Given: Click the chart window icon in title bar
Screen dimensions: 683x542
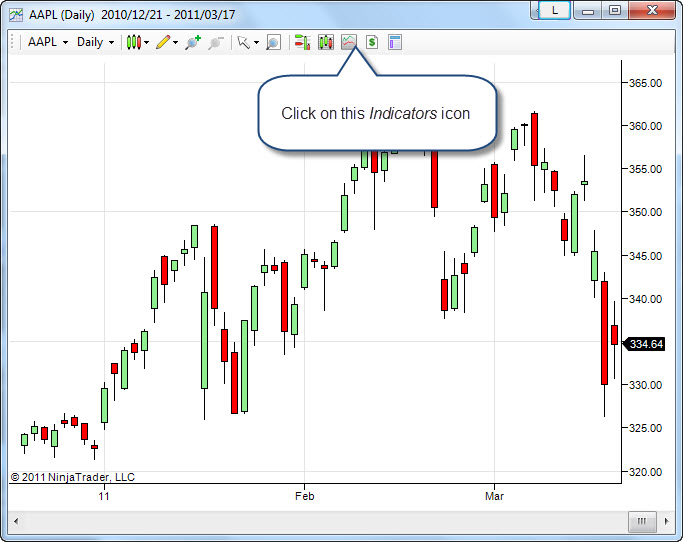Looking at the screenshot, I should [x=16, y=15].
